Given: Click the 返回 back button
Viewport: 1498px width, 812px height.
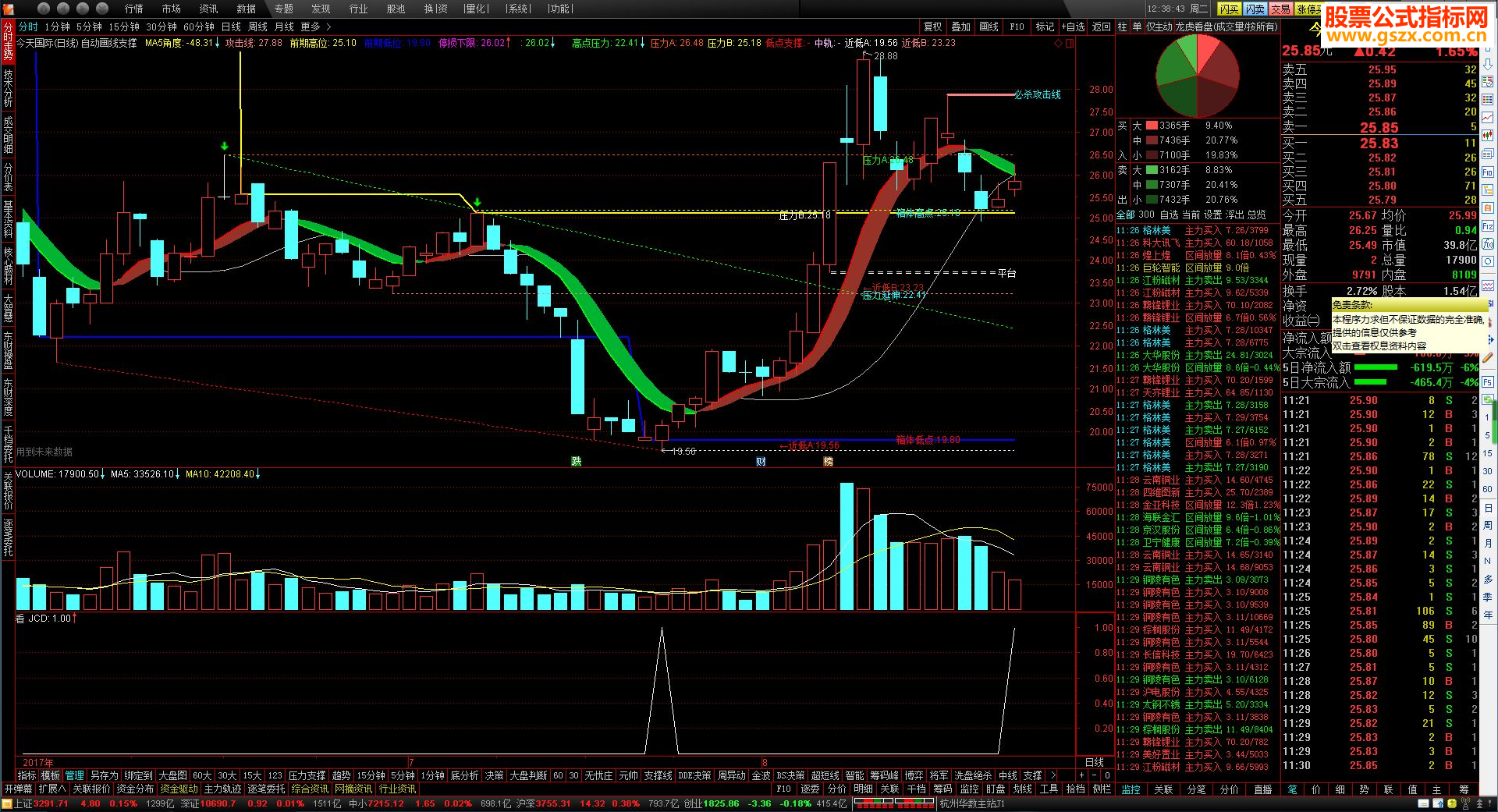Looking at the screenshot, I should 1101,27.
